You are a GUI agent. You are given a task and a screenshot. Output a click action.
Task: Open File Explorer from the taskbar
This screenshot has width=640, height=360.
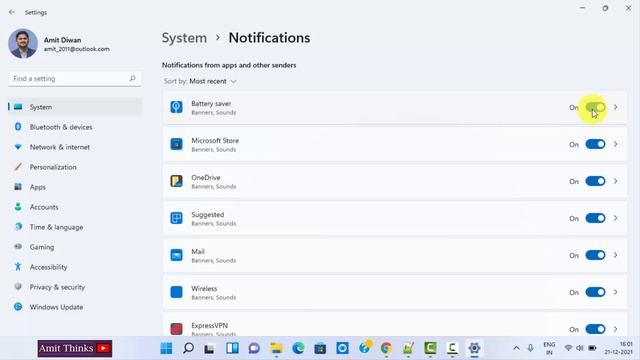pyautogui.click(x=276, y=348)
